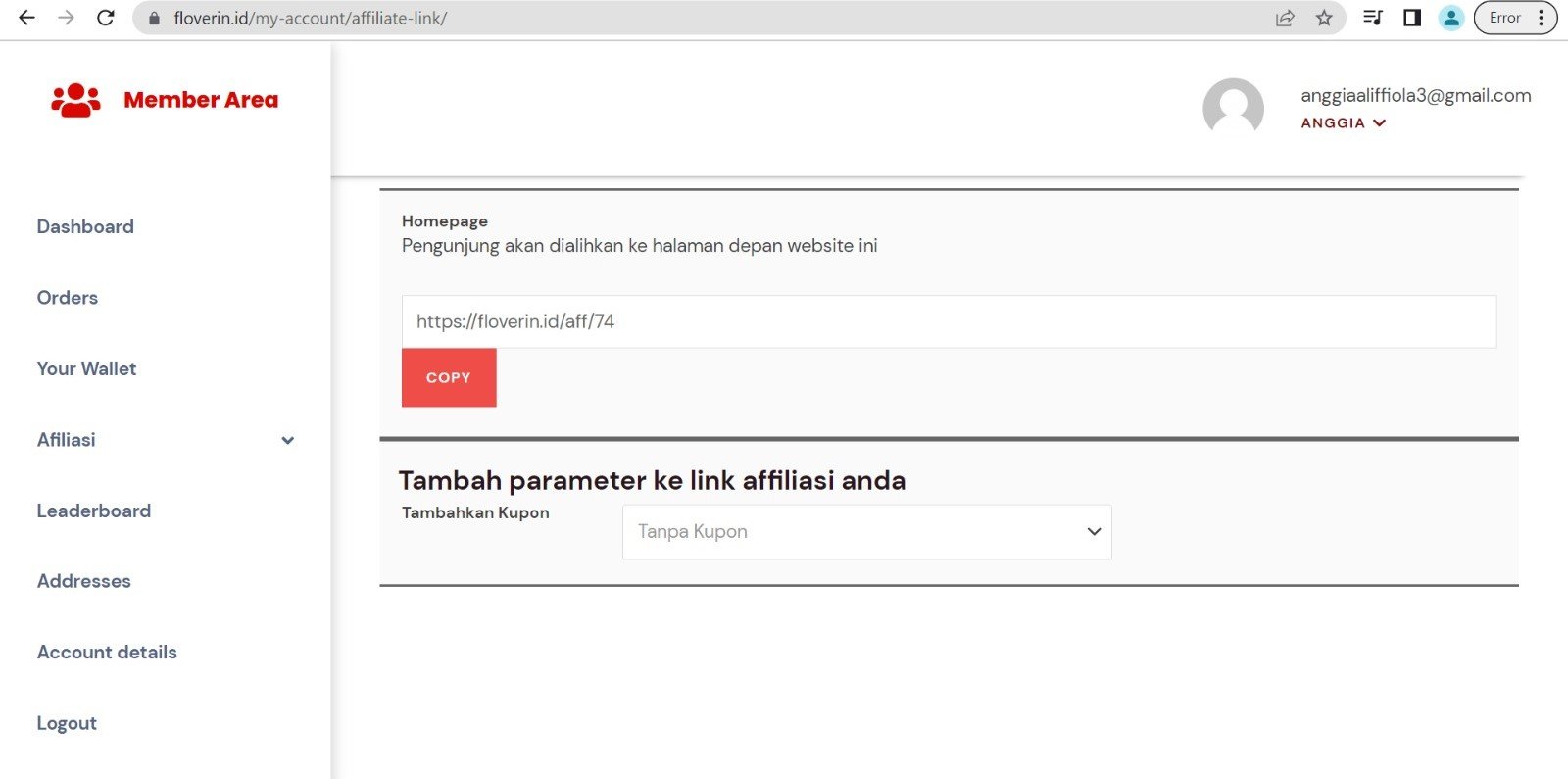Screen dimensions: 1568x779
Task: Click the browser back arrow
Action: [26, 18]
